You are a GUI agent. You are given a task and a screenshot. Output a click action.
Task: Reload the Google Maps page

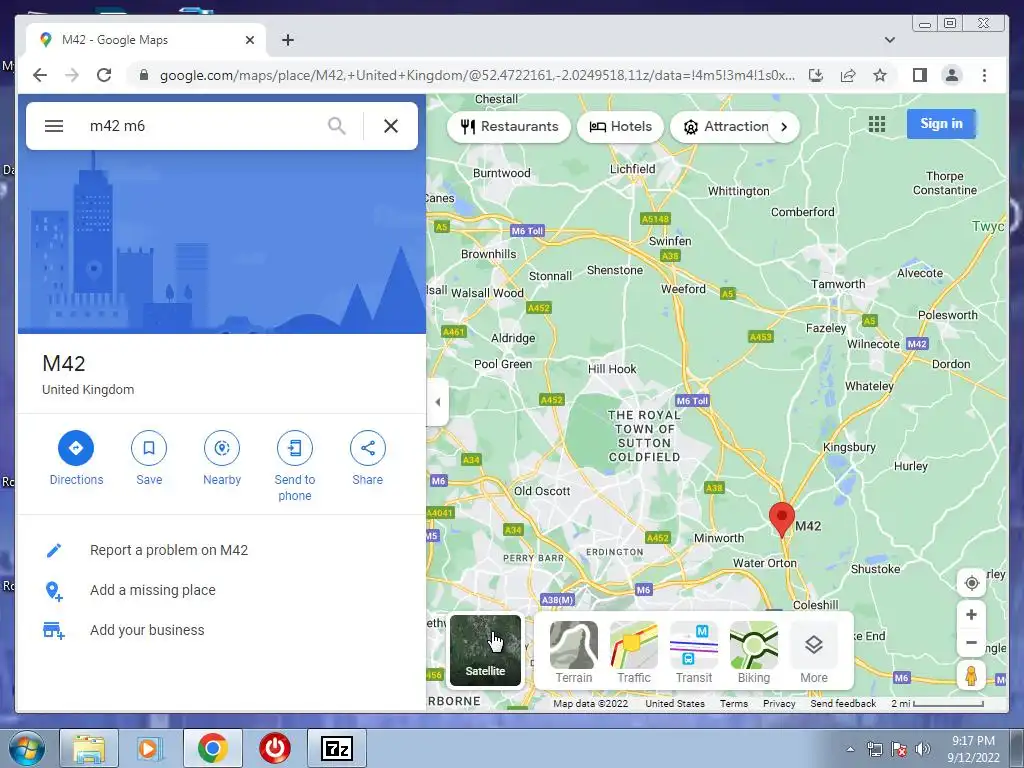[104, 75]
